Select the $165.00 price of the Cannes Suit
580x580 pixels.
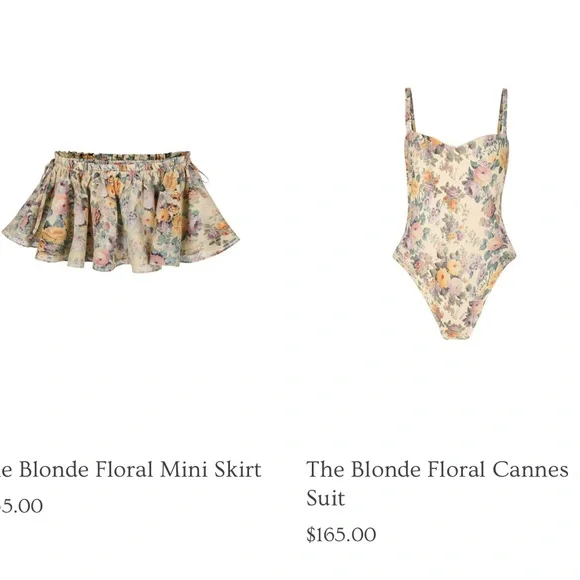(341, 535)
